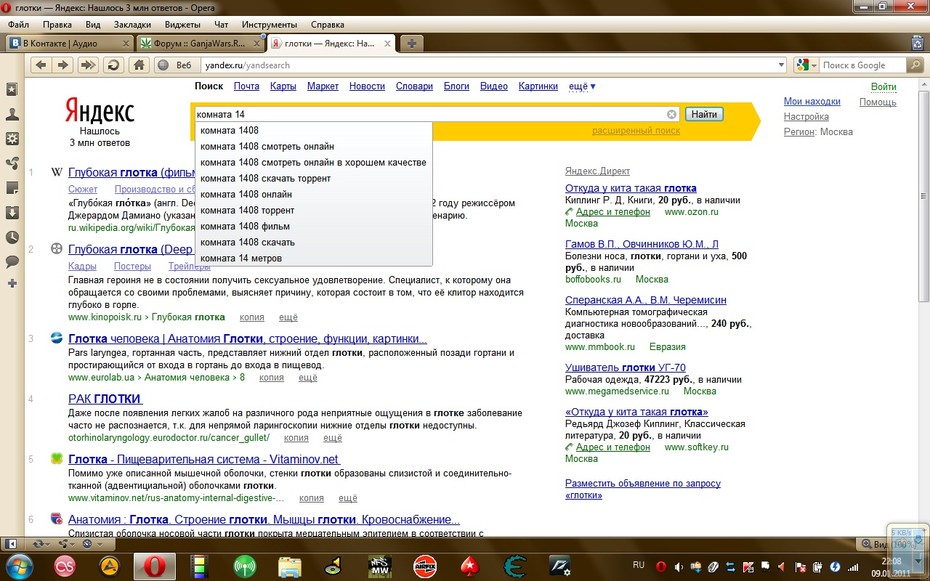Open the AIMP icon on the taskbar
The image size is (930, 581).
click(x=109, y=567)
